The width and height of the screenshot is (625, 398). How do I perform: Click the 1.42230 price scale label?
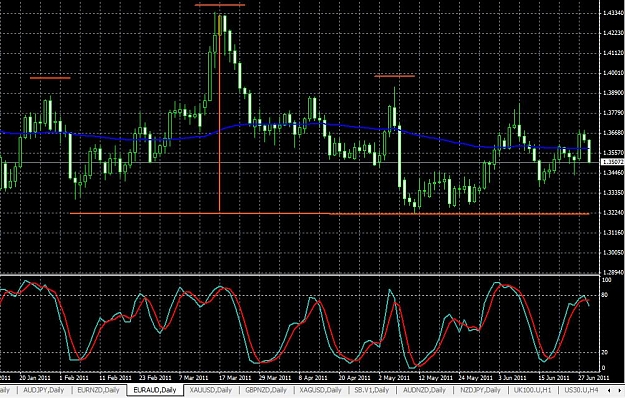click(x=613, y=33)
